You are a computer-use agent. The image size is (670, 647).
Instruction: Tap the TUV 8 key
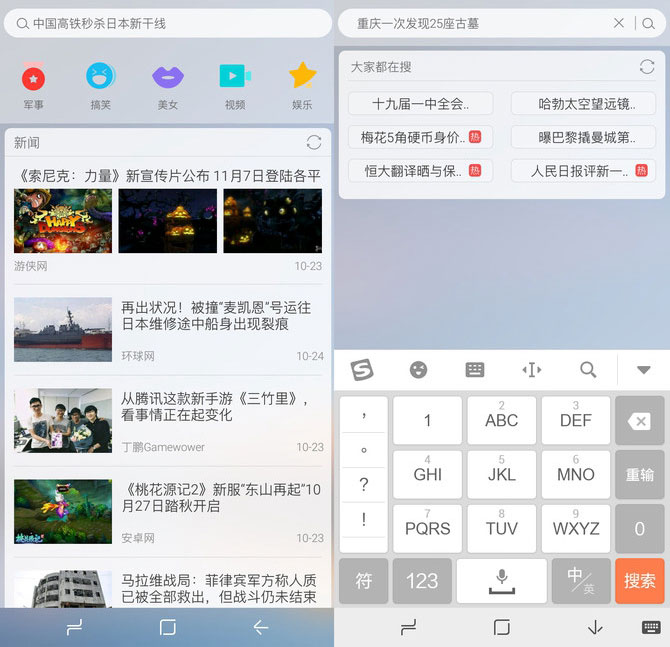(502, 529)
